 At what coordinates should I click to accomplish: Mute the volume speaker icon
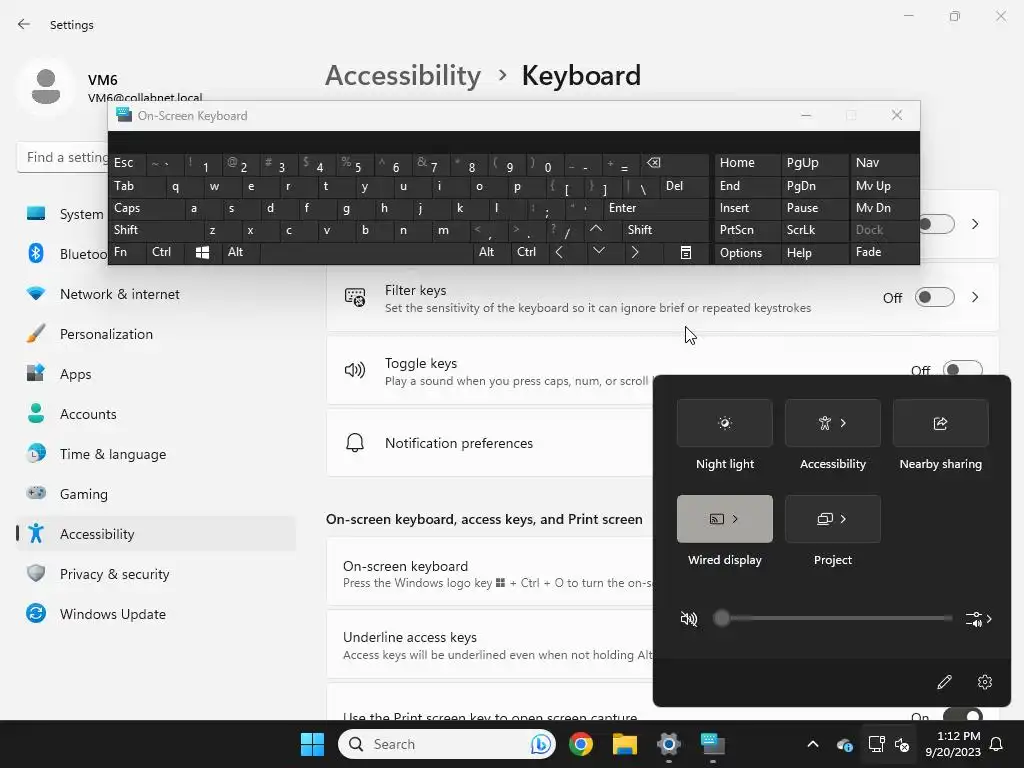tap(688, 618)
